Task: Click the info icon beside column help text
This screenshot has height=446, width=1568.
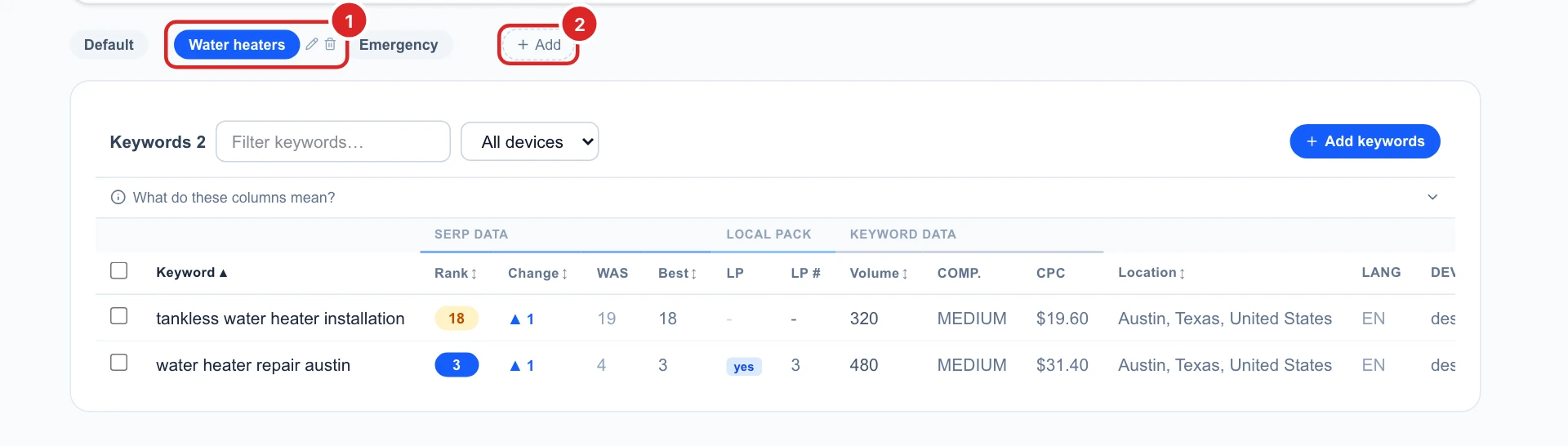Action: pyautogui.click(x=118, y=198)
